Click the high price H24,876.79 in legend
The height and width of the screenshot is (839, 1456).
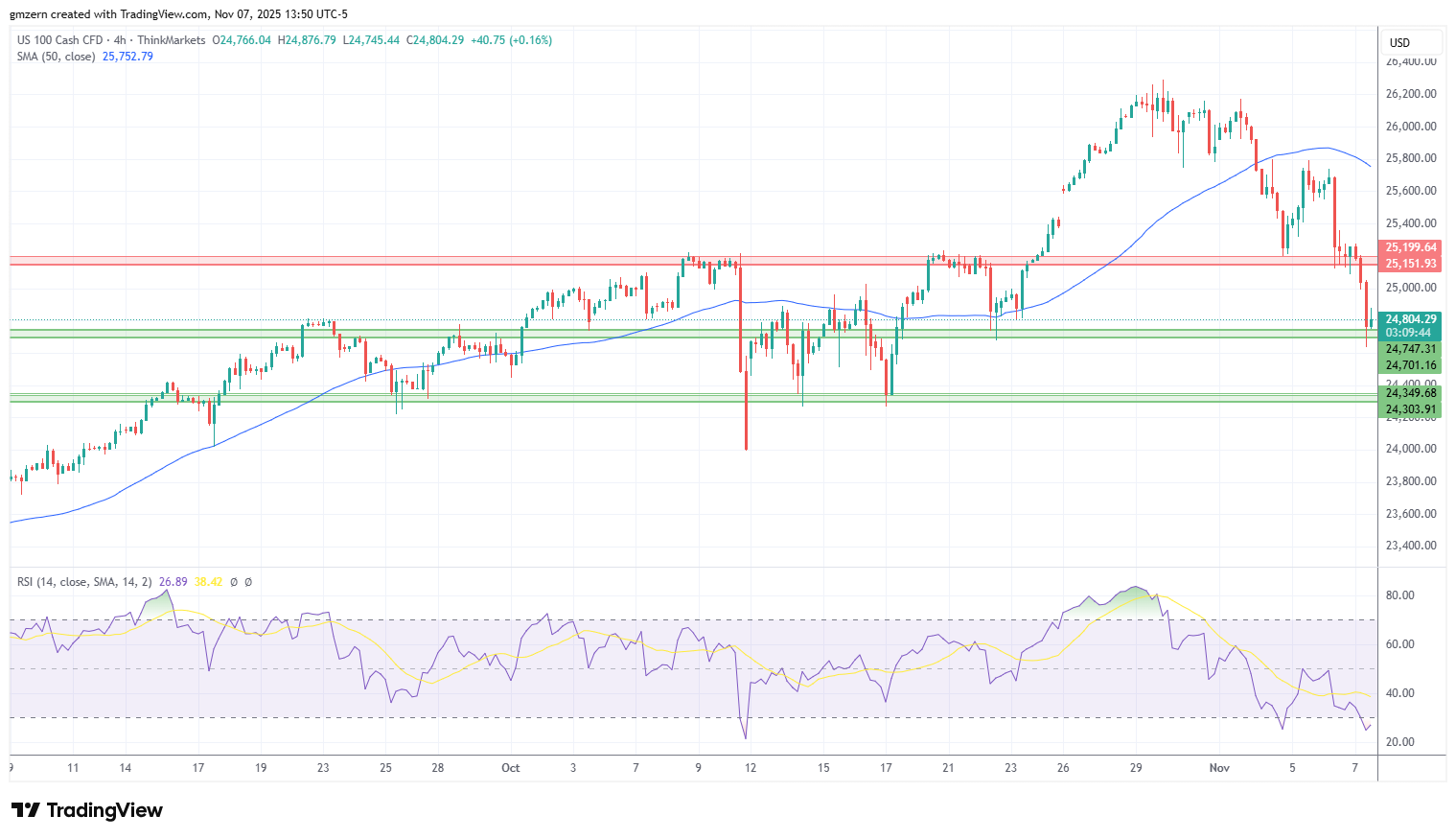[307, 40]
